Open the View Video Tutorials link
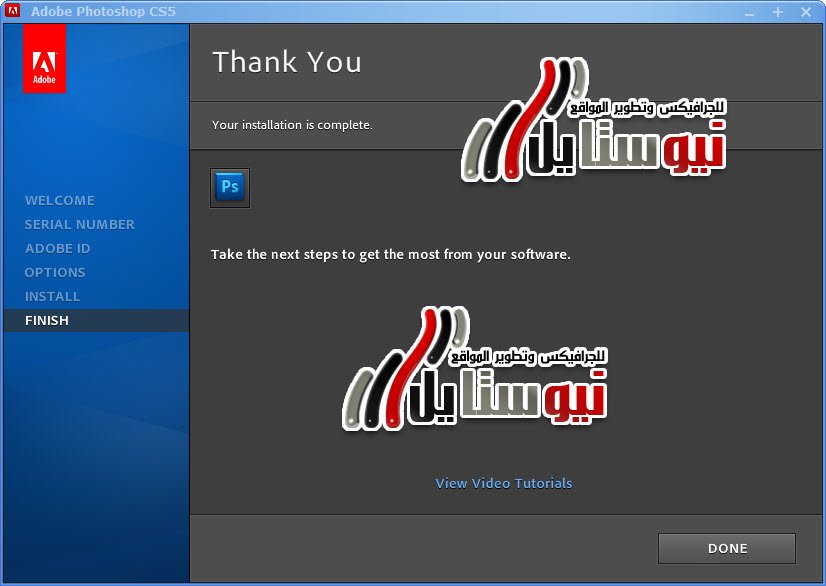Image resolution: width=826 pixels, height=586 pixels. coord(504,483)
